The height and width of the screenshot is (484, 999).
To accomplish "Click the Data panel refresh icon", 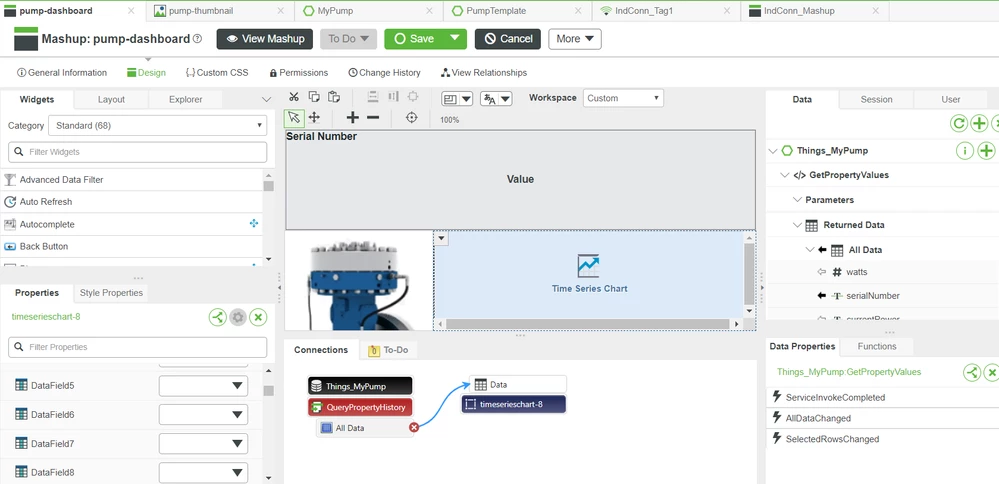I will [959, 123].
